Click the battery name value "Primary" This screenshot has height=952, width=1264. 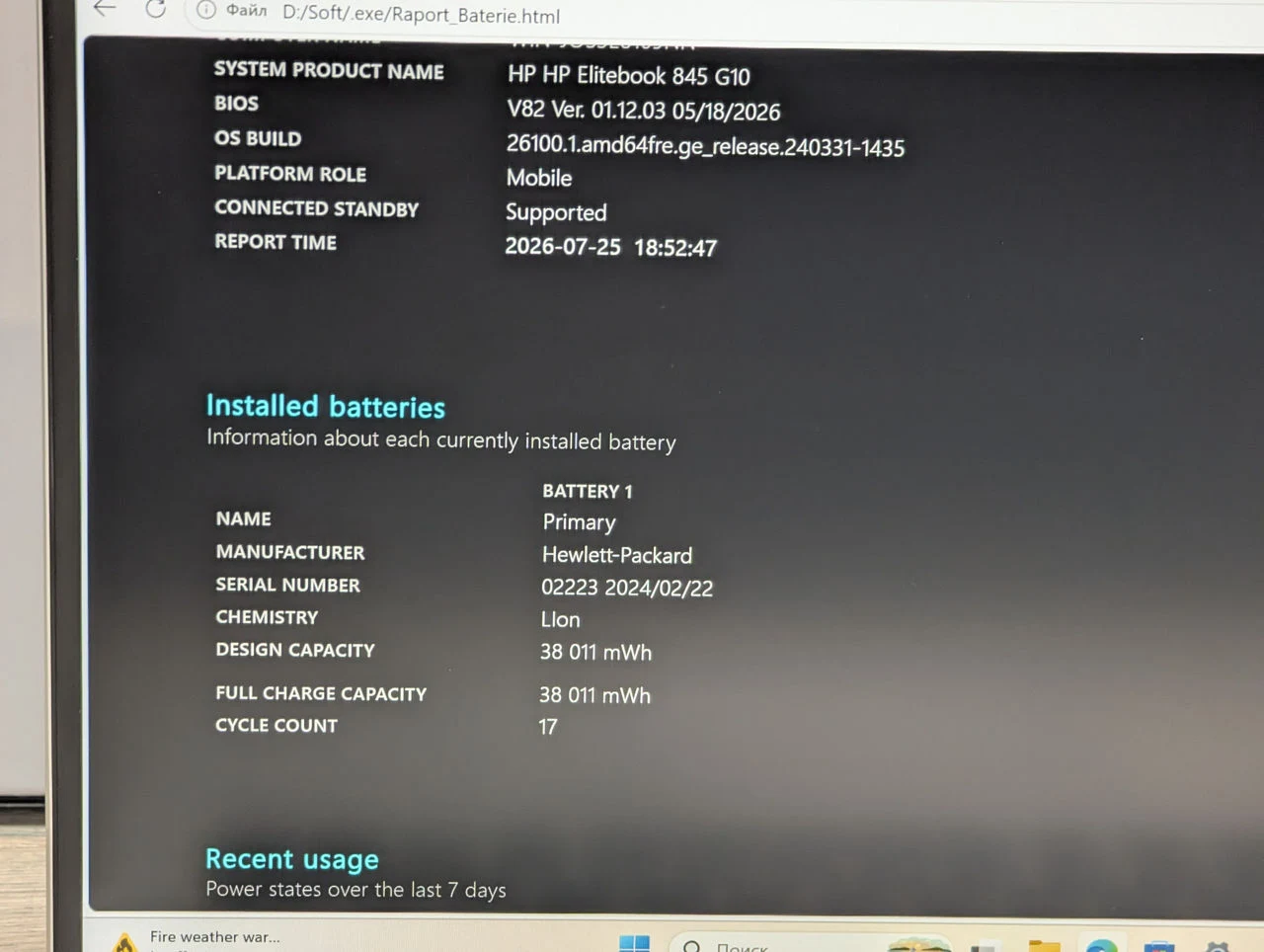[x=579, y=522]
